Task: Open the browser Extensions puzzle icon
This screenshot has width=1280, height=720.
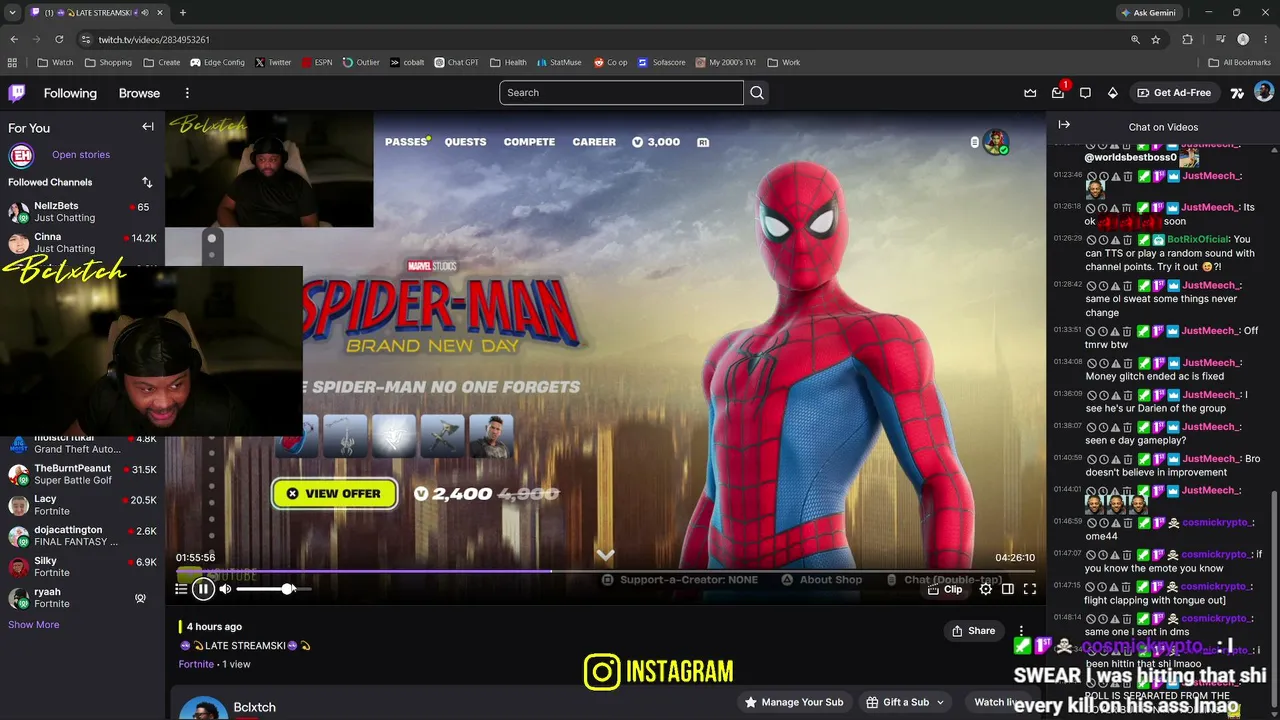Action: click(x=1188, y=39)
